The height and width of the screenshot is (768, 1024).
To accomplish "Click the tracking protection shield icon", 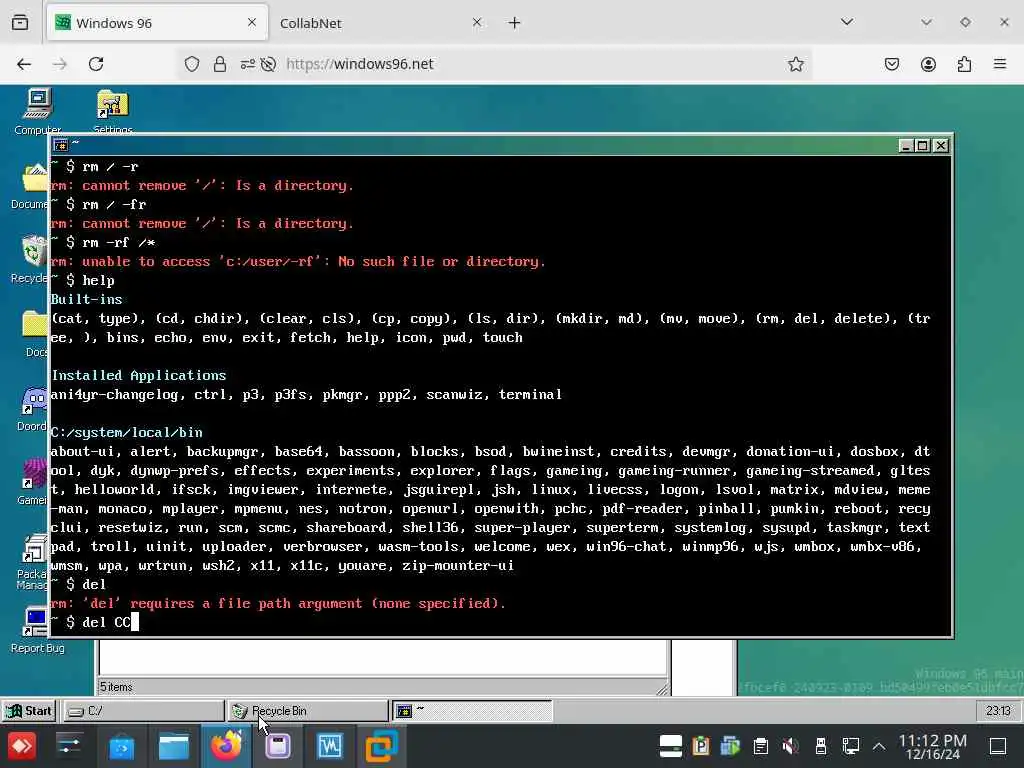I will coord(191,64).
